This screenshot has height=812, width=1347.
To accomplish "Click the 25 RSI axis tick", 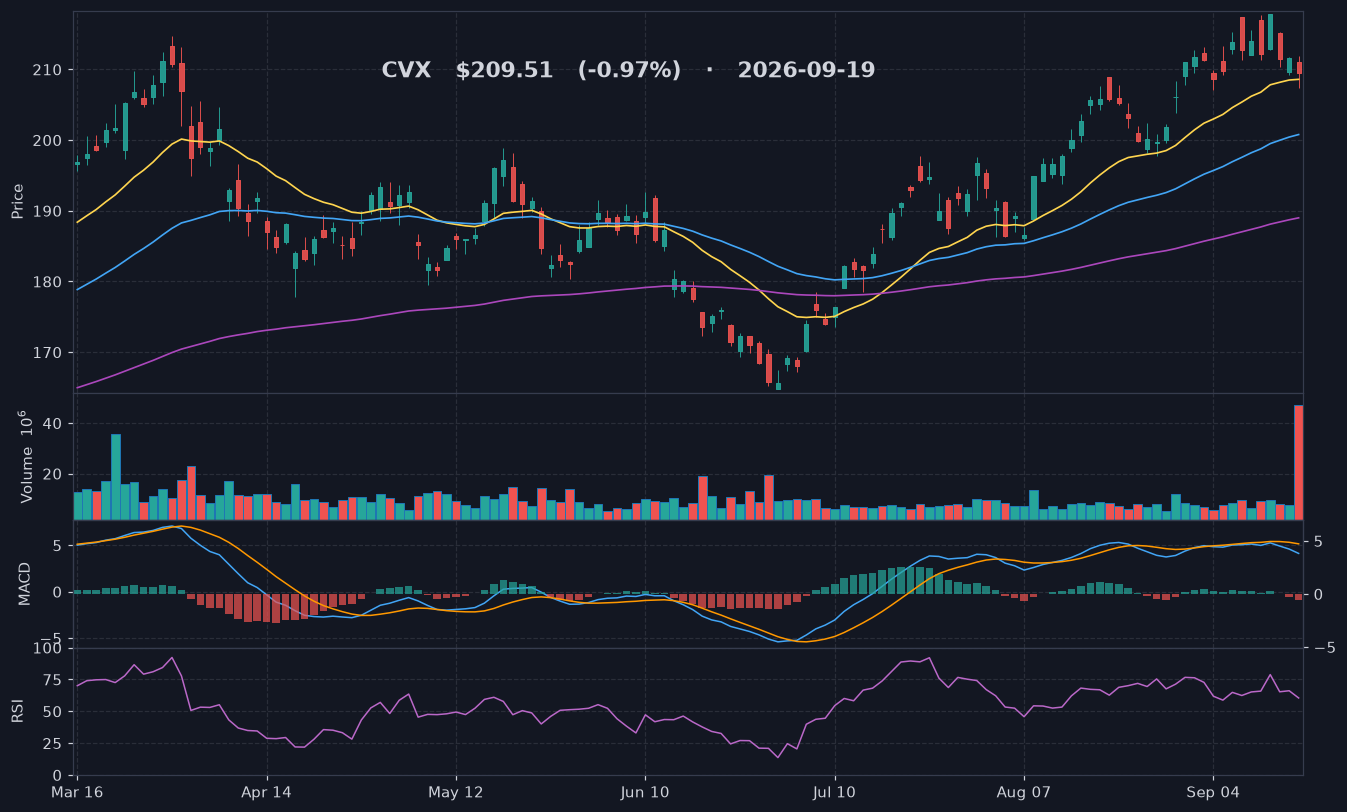I will pos(54,745).
